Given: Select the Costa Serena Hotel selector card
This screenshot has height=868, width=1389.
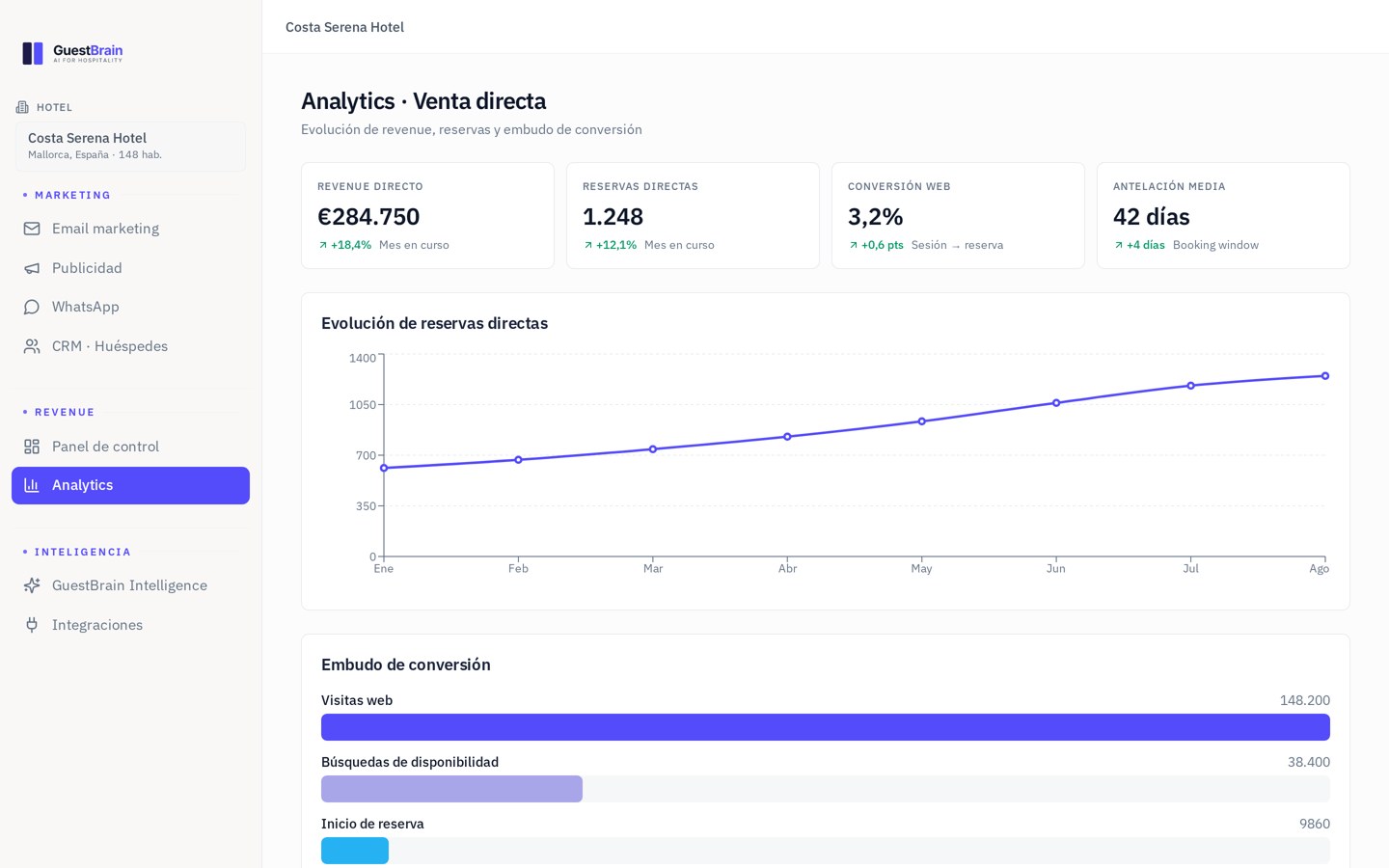Looking at the screenshot, I should [x=130, y=147].
